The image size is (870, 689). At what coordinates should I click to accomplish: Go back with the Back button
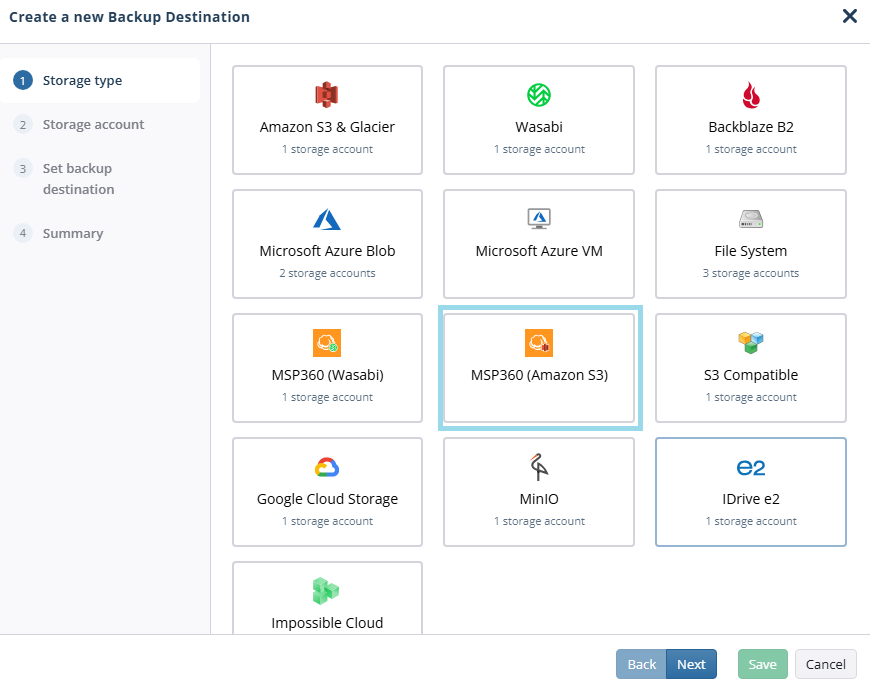click(x=641, y=664)
